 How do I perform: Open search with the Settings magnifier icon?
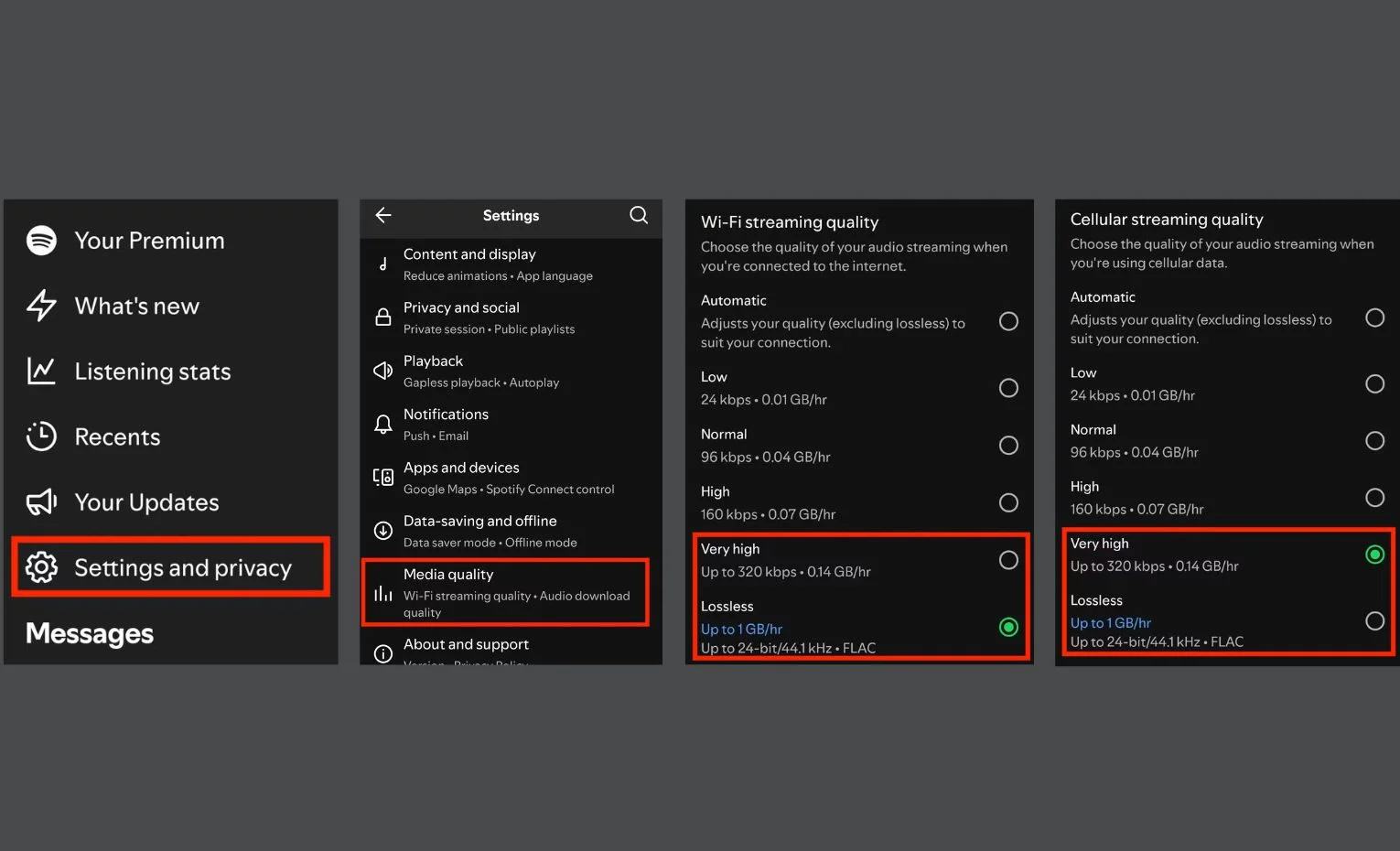point(639,215)
